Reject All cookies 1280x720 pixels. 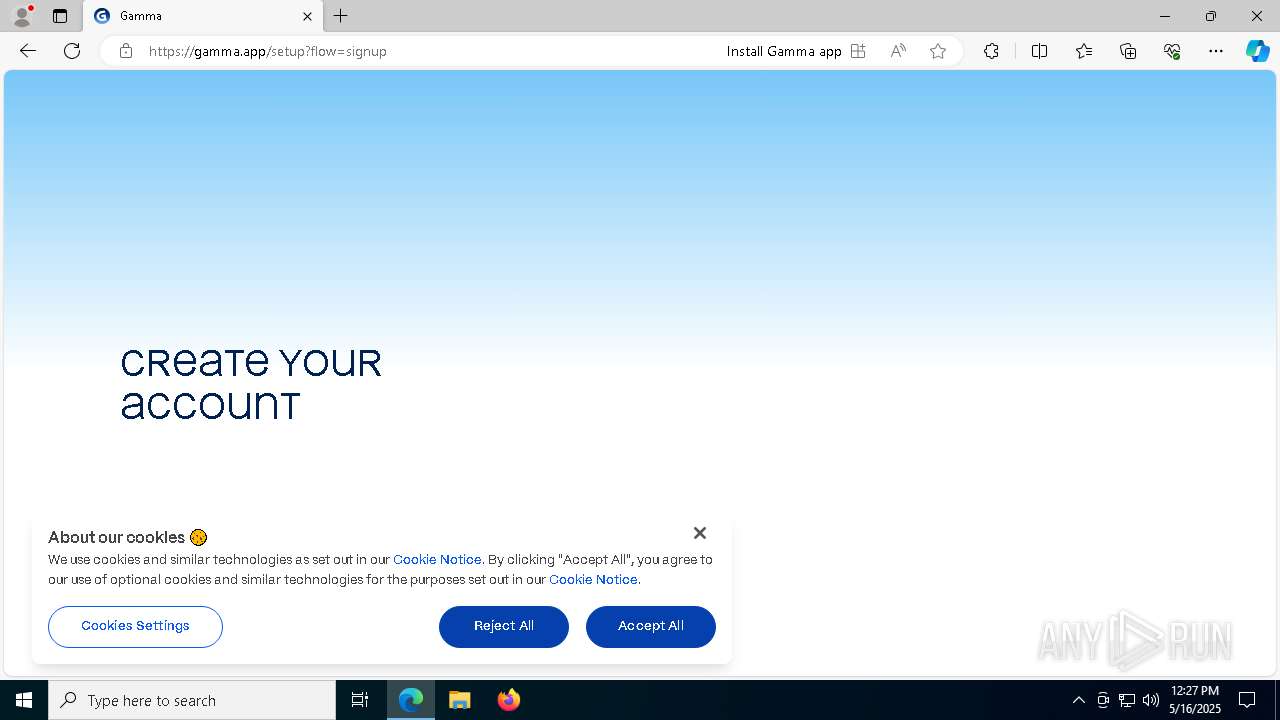[504, 626]
